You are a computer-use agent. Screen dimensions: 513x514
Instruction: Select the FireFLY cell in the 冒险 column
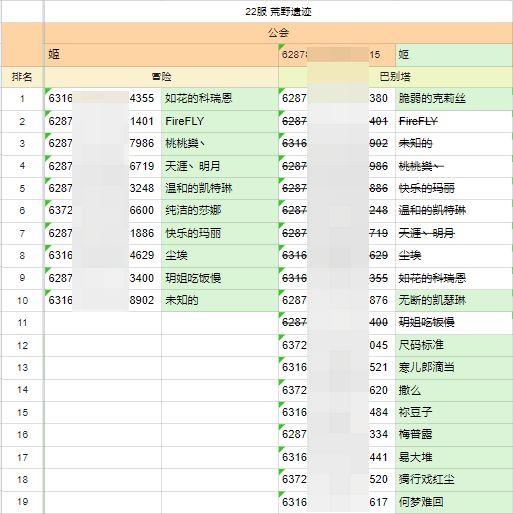click(x=220, y=121)
